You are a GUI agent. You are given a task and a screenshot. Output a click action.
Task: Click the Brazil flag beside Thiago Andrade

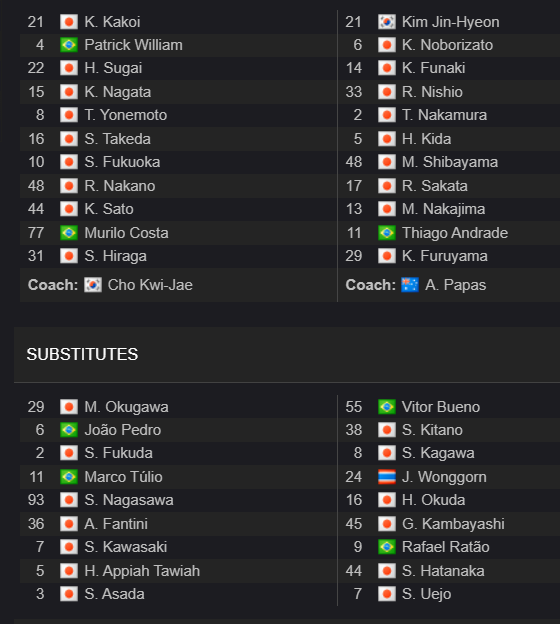tap(386, 233)
